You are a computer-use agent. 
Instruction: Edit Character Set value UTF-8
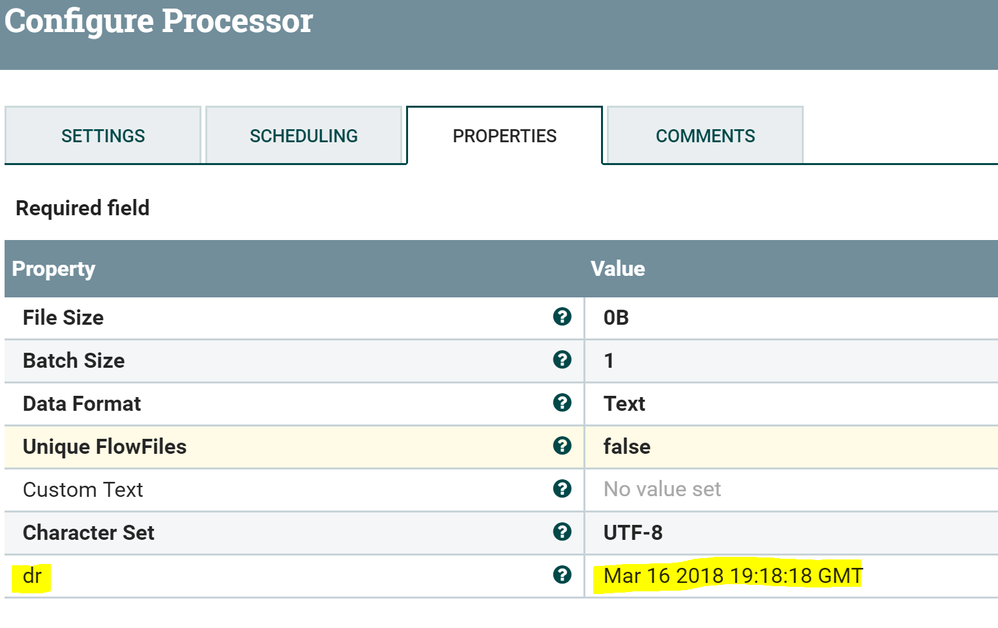[x=632, y=533]
